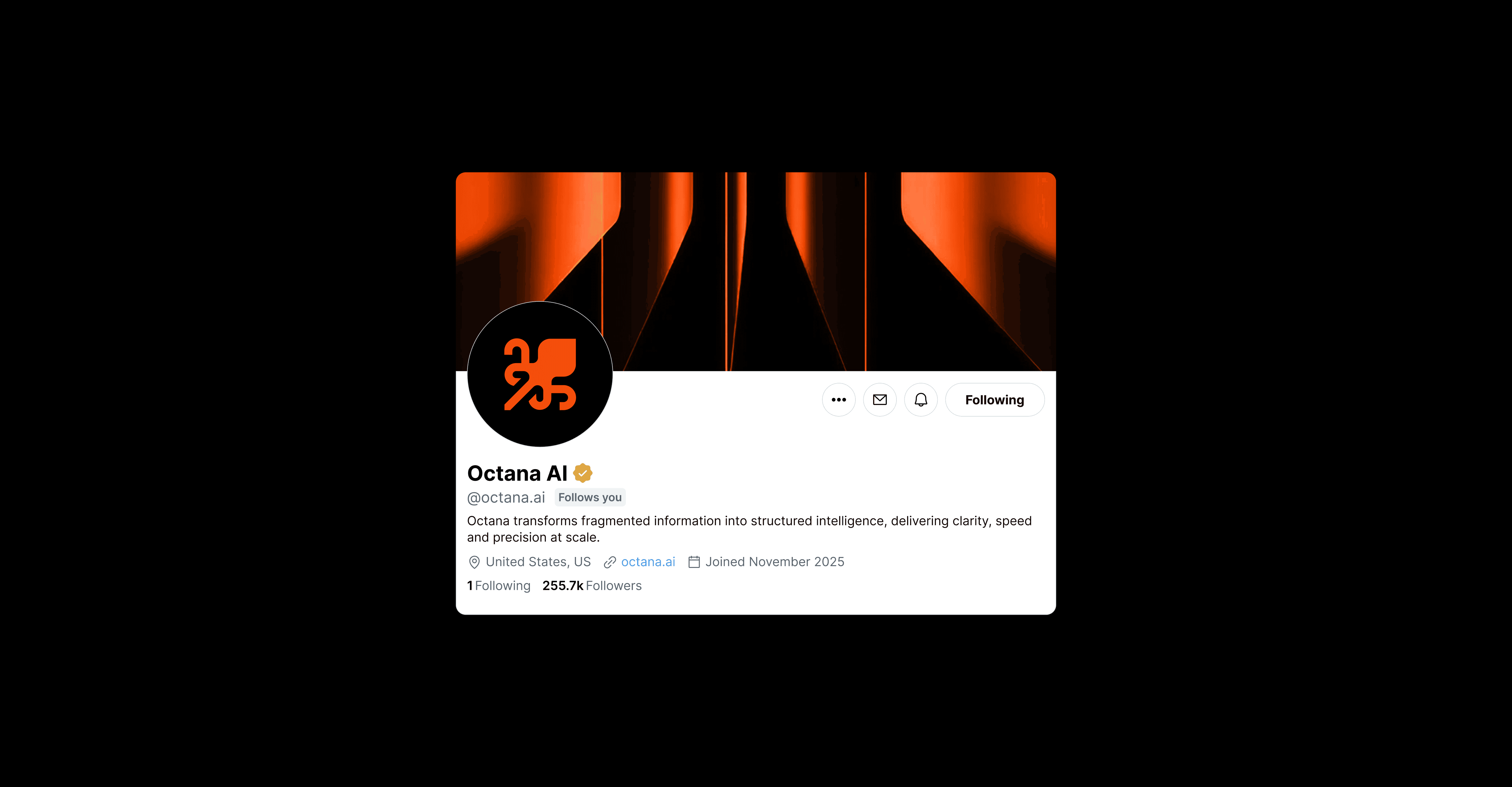
Task: Click the profile bio description text
Action: pyautogui.click(x=749, y=529)
